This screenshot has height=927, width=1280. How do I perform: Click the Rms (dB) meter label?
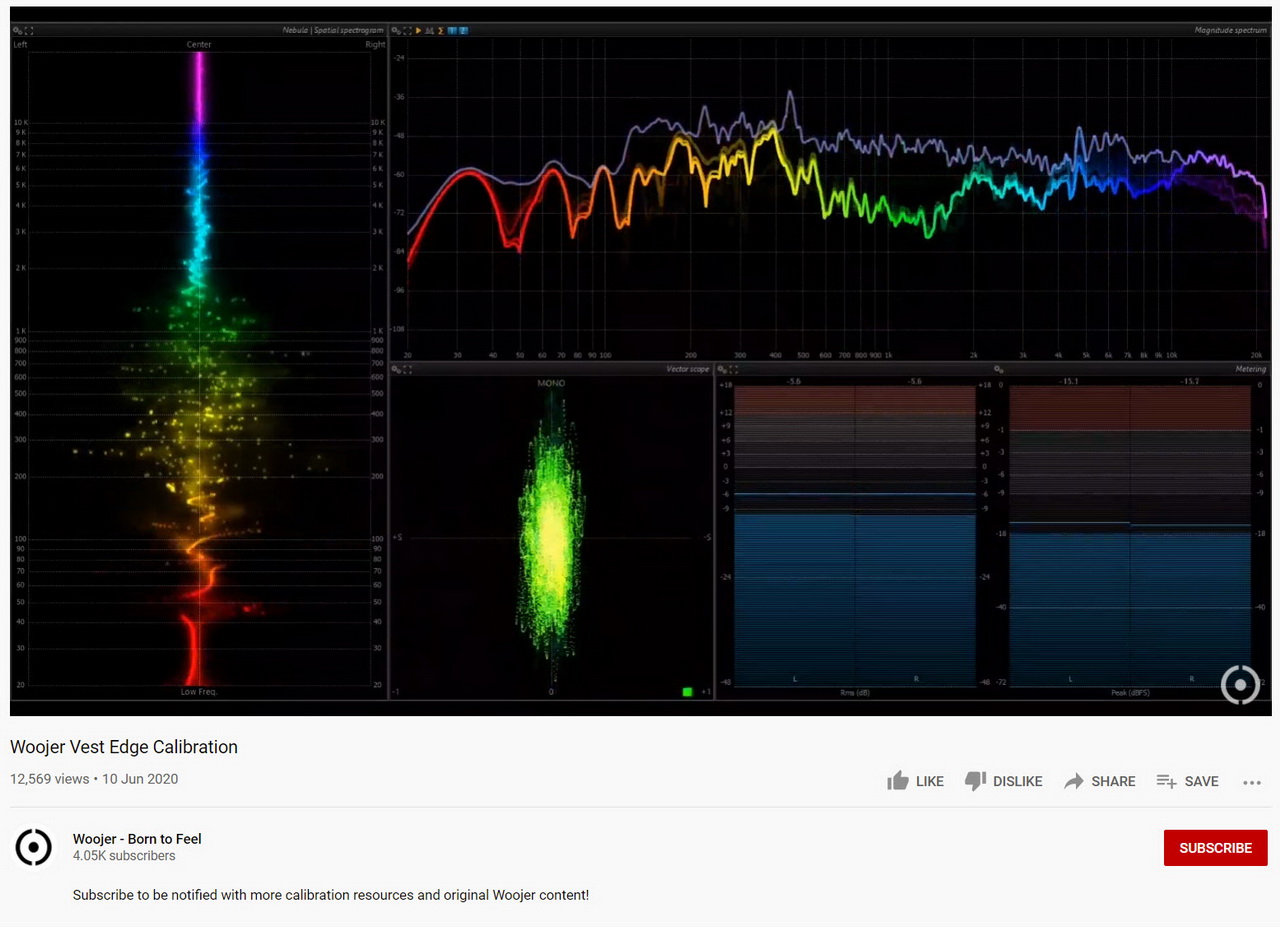click(855, 692)
